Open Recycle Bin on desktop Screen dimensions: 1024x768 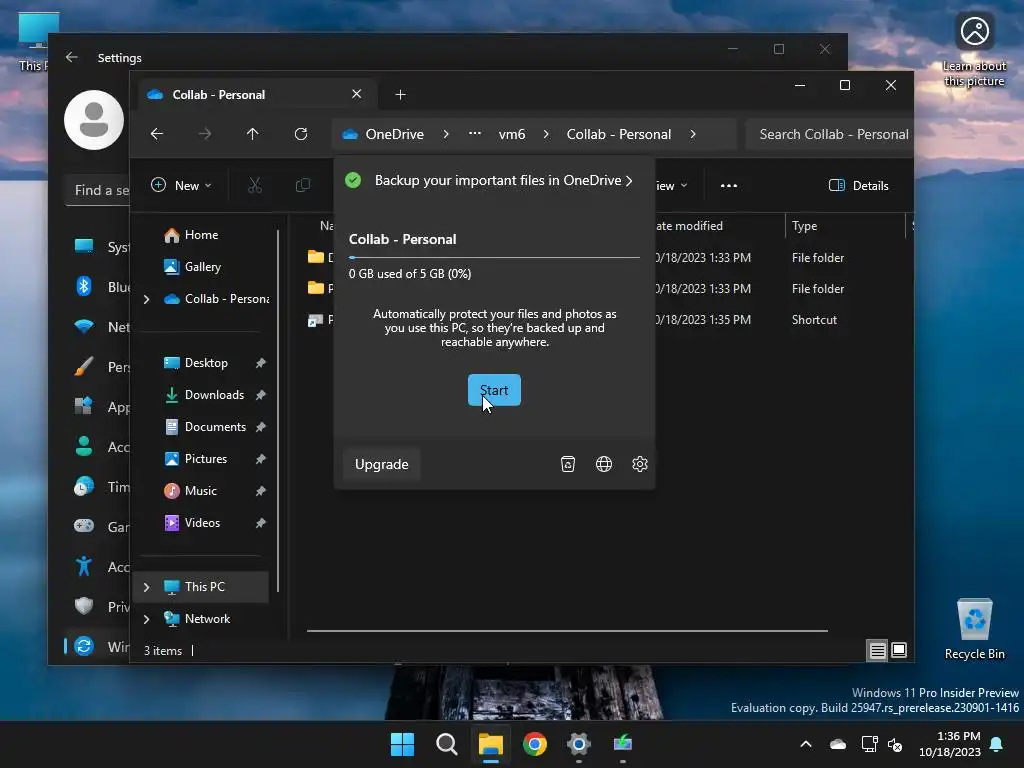pyautogui.click(x=974, y=629)
